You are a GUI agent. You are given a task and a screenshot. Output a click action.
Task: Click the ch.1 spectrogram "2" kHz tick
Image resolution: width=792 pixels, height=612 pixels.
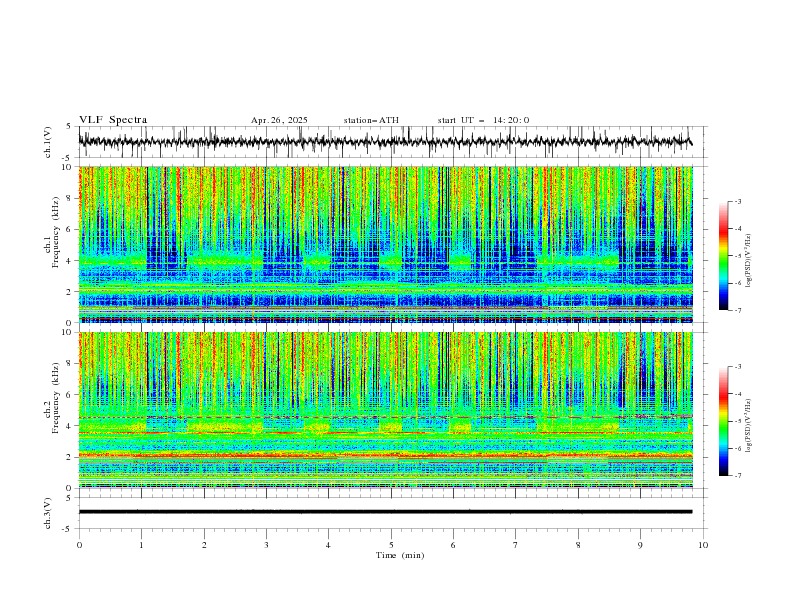coord(69,292)
